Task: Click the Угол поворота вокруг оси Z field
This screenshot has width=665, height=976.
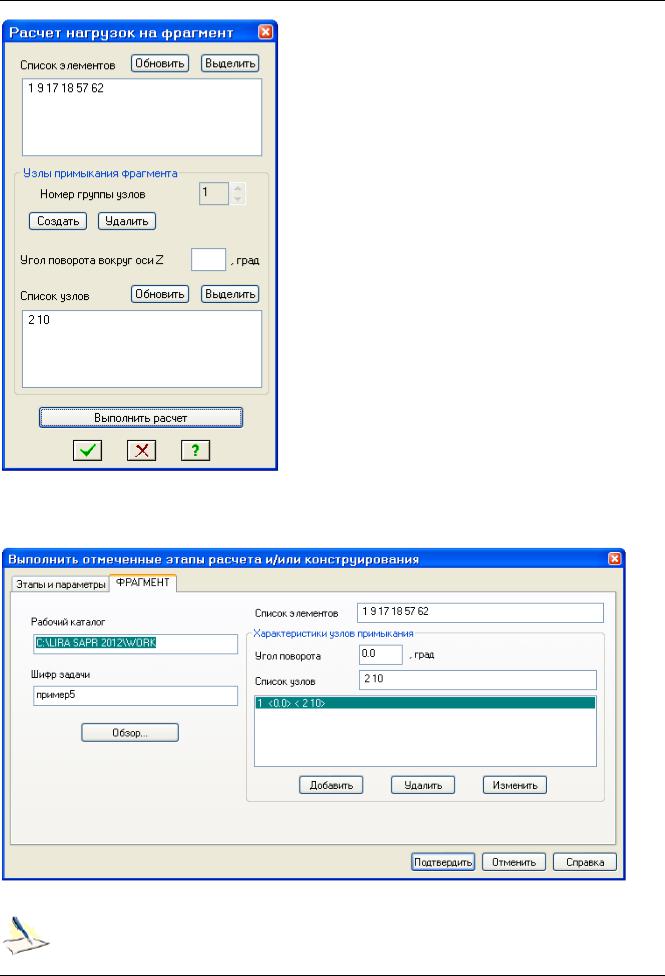Action: click(208, 260)
